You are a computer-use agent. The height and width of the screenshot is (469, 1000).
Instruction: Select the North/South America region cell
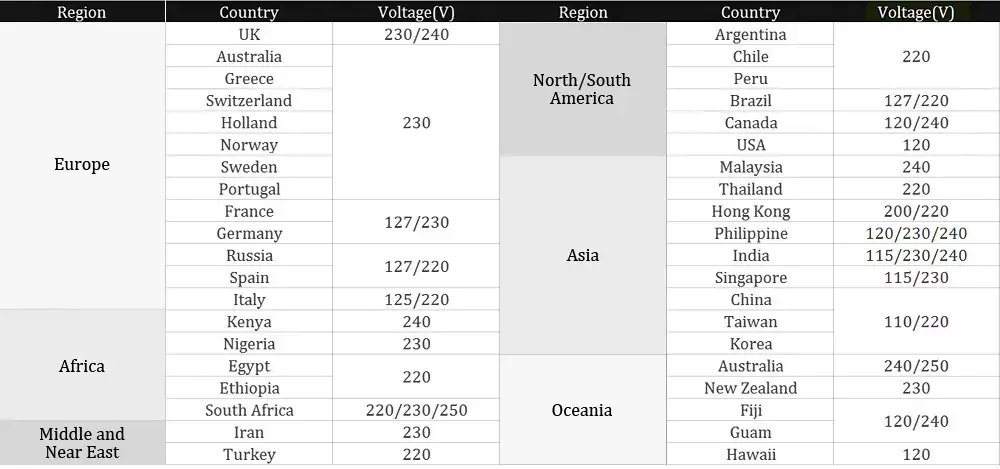[582, 89]
